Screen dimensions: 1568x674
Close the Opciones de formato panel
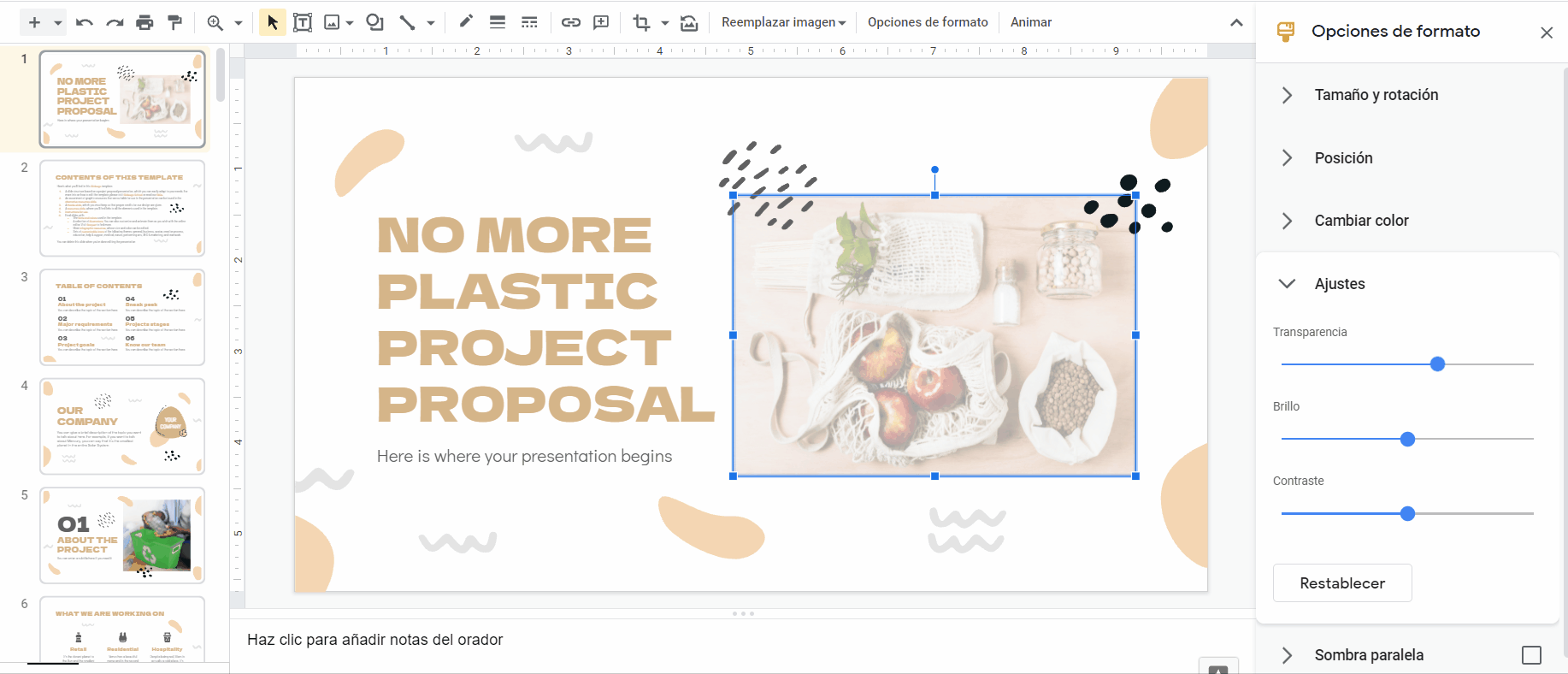(1547, 33)
